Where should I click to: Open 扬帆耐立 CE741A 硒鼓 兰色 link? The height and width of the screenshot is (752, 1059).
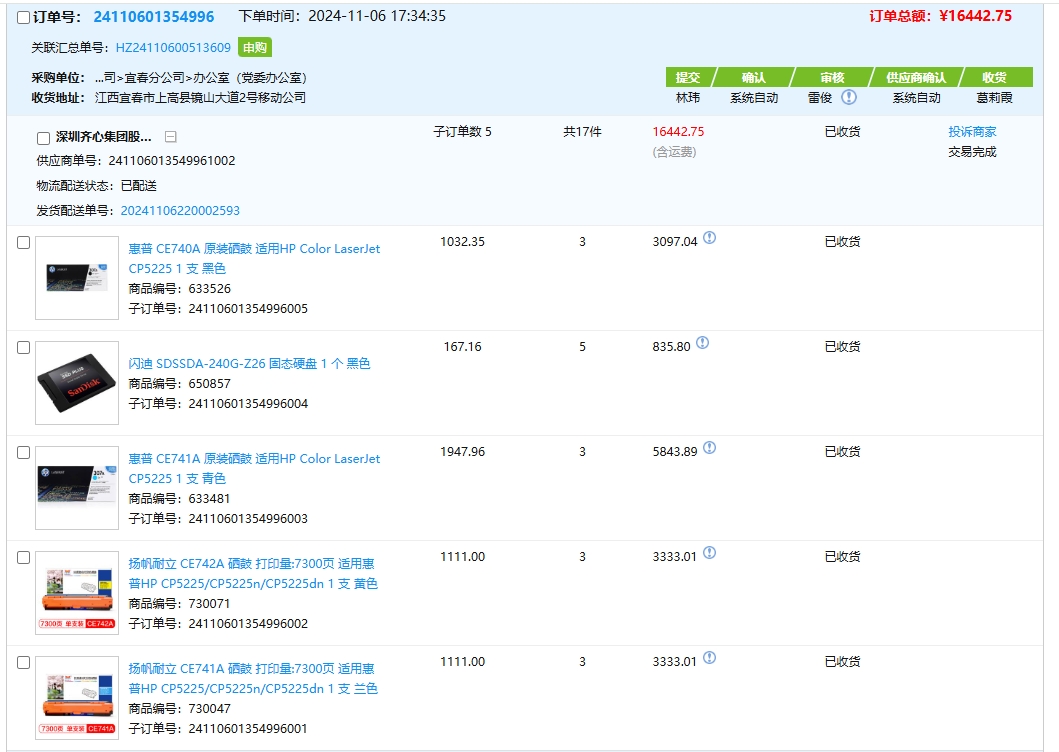[253, 678]
